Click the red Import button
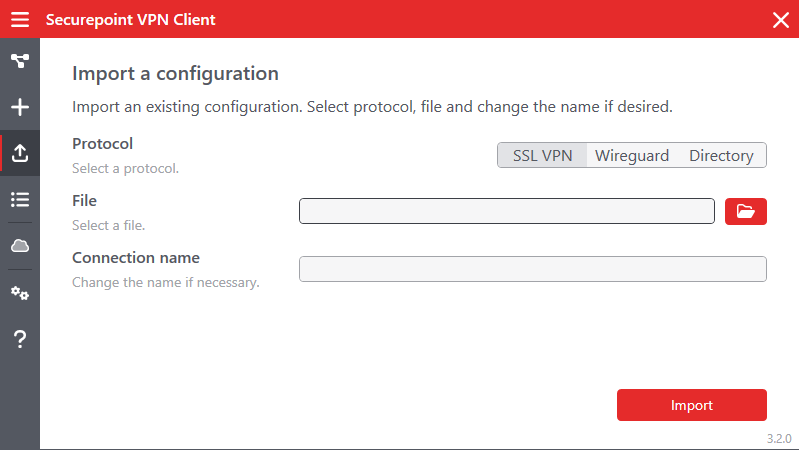Screen dimensions: 799x450 pyautogui.click(x=692, y=405)
